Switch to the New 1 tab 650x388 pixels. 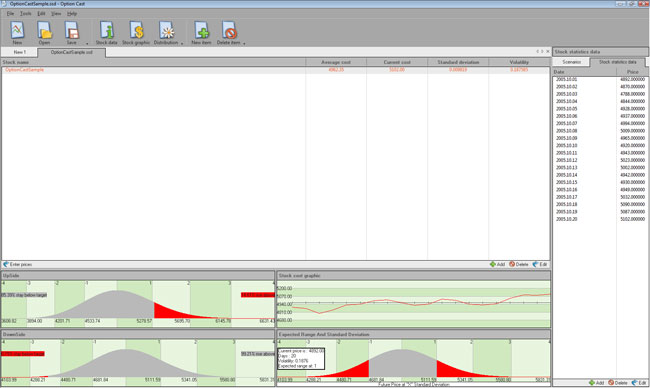(19, 52)
